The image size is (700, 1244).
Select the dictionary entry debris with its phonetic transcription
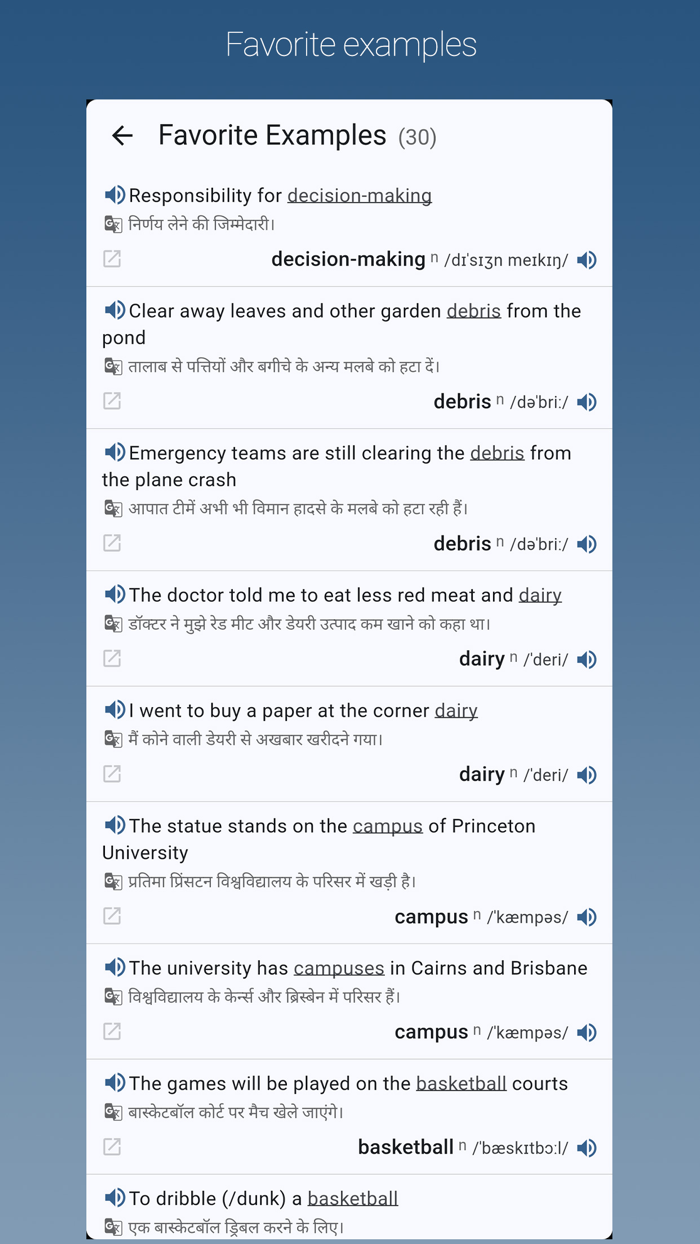[x=463, y=402]
